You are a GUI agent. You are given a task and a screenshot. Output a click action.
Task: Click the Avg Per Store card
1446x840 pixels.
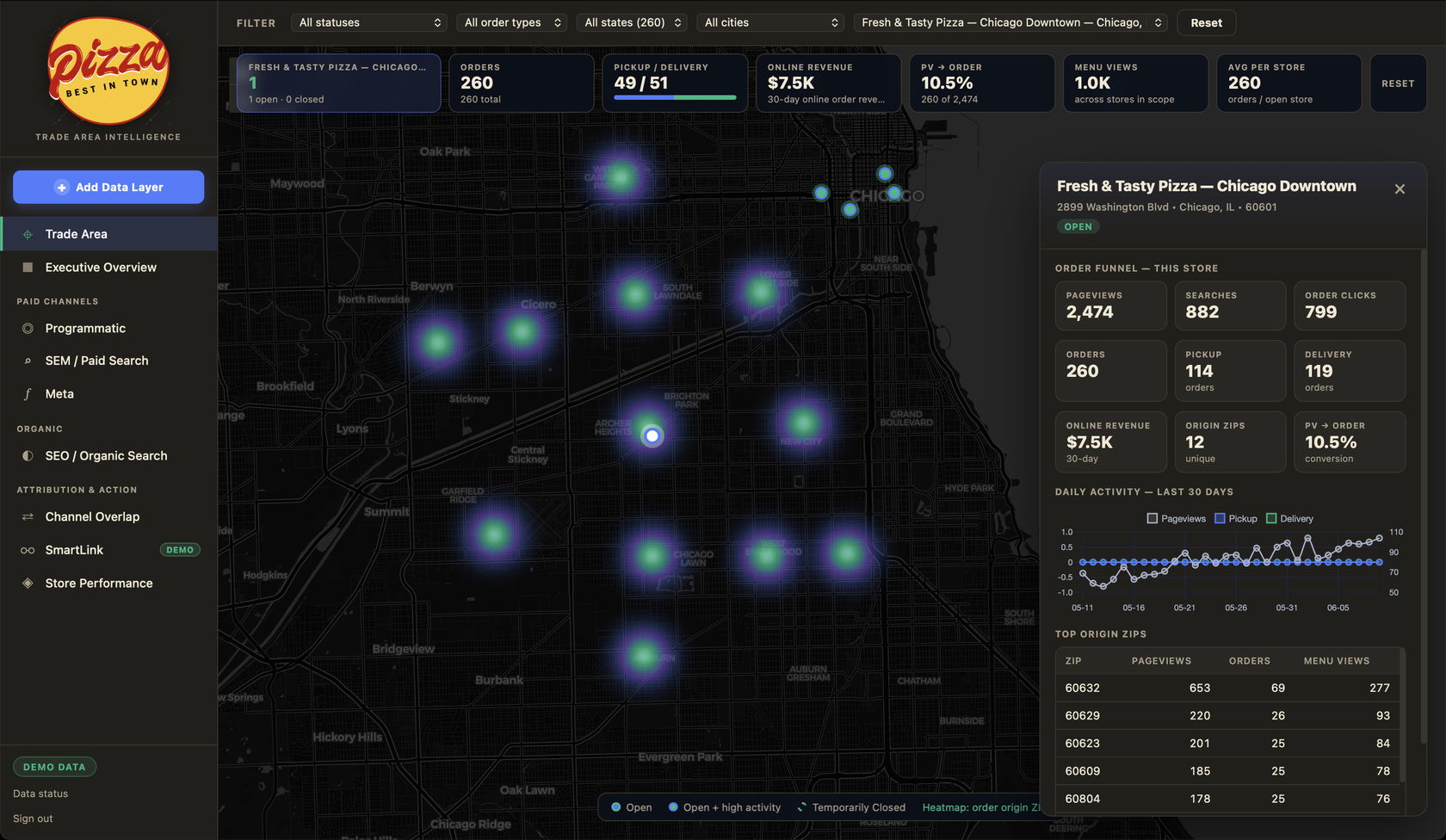point(1288,83)
